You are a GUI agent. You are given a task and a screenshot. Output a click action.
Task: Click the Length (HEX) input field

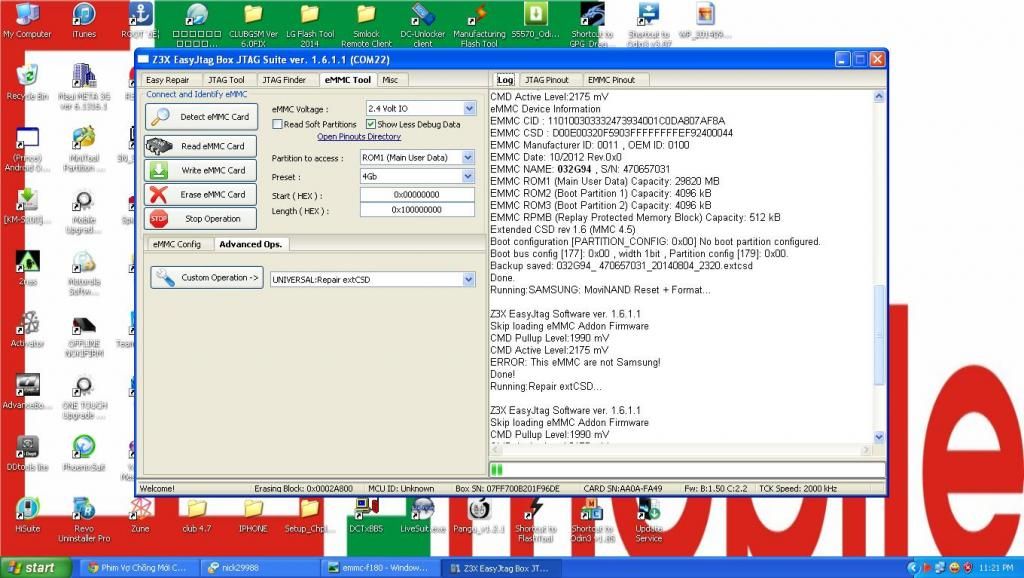click(x=417, y=210)
